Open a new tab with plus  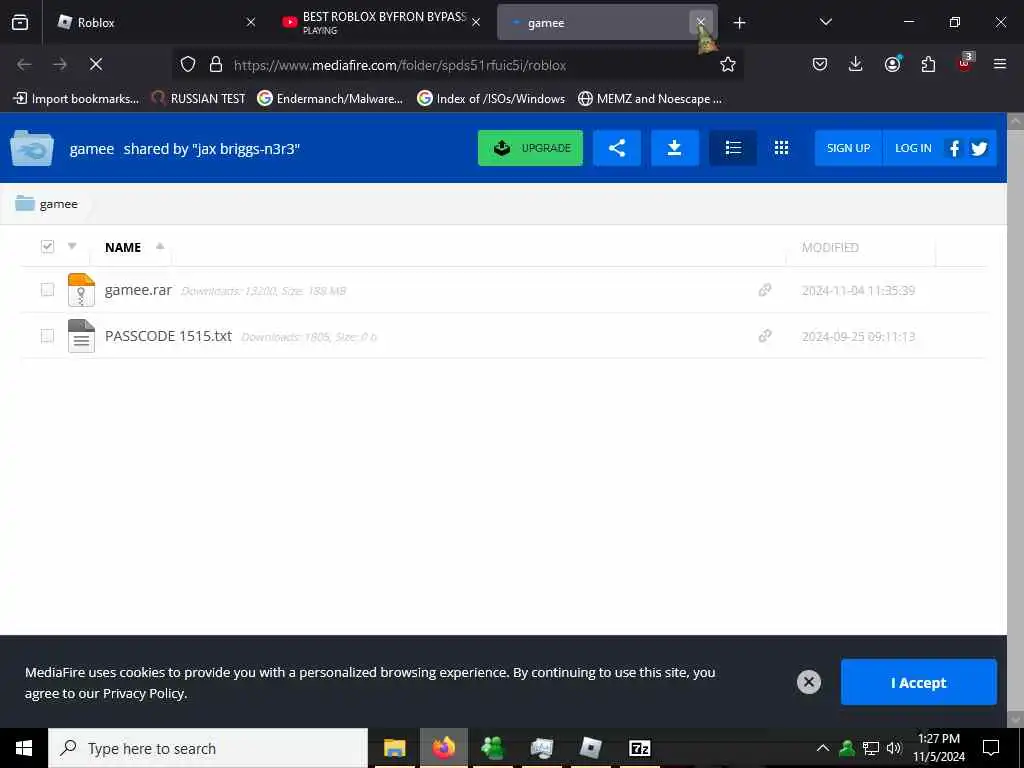coord(739,23)
